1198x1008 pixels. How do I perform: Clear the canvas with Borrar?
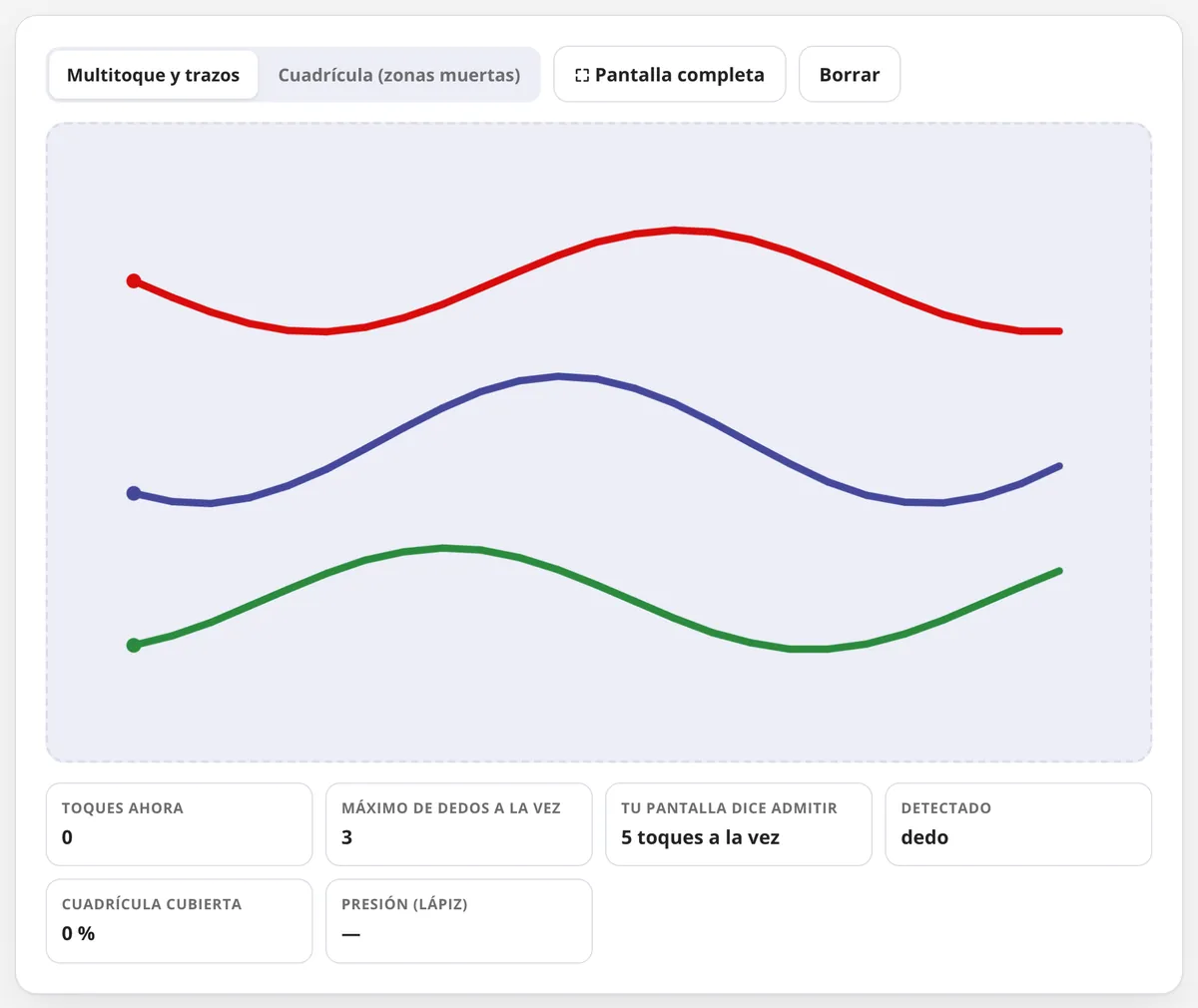[850, 75]
